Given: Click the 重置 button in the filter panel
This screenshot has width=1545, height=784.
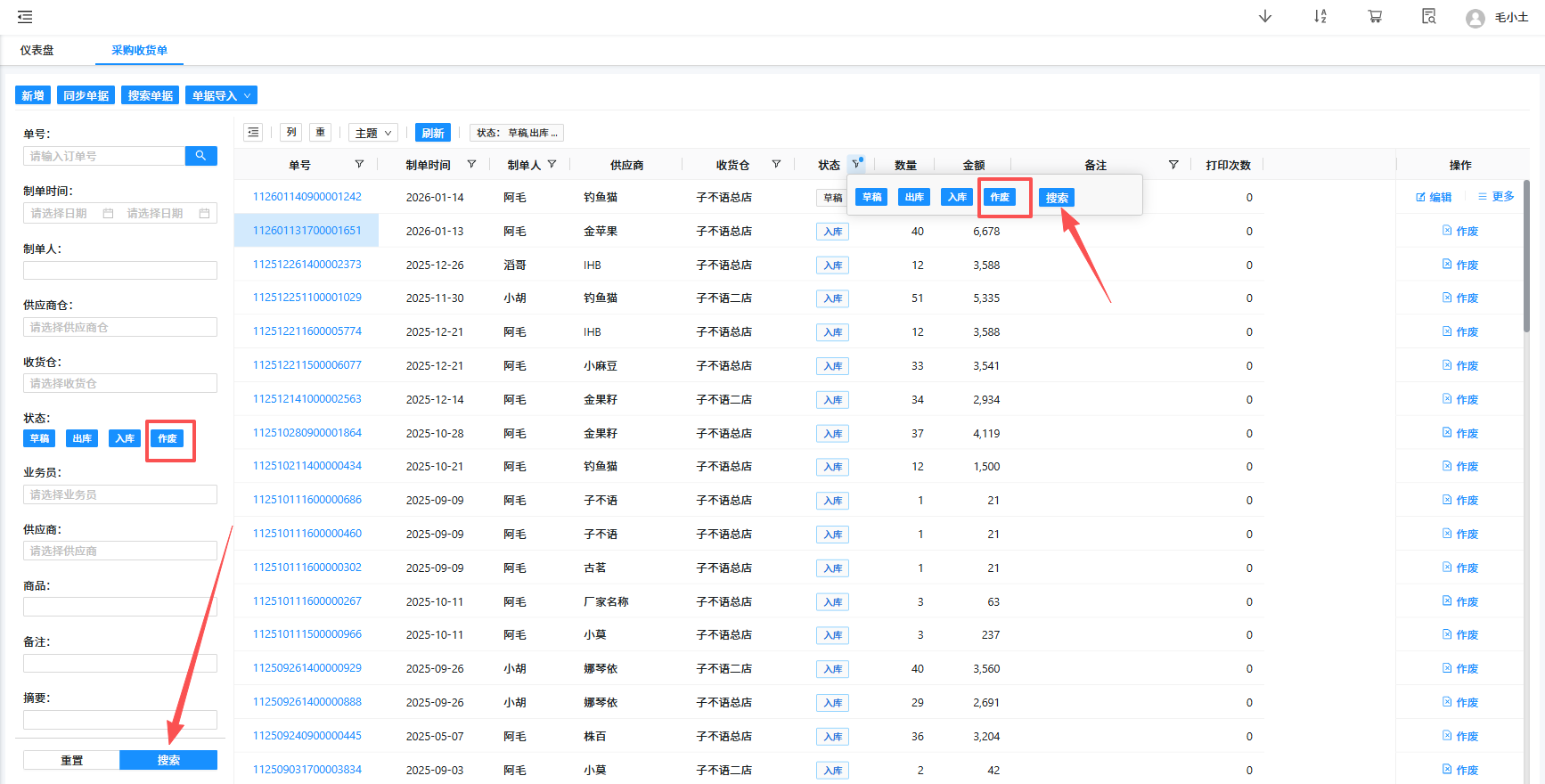Looking at the screenshot, I should (x=71, y=760).
